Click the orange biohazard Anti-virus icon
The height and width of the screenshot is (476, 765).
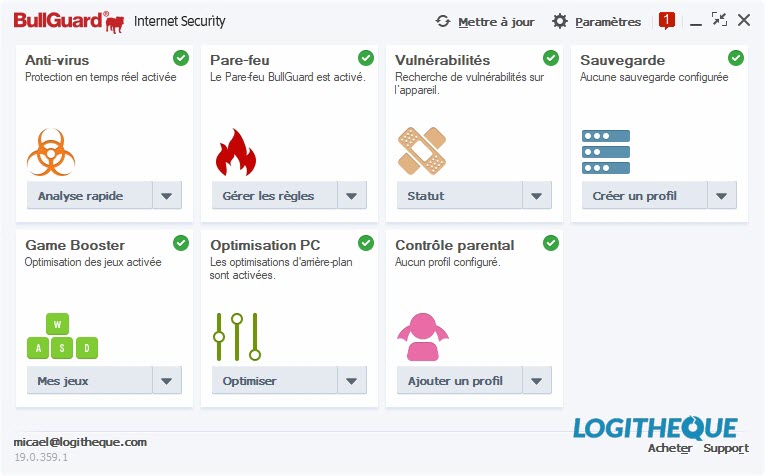(x=51, y=152)
